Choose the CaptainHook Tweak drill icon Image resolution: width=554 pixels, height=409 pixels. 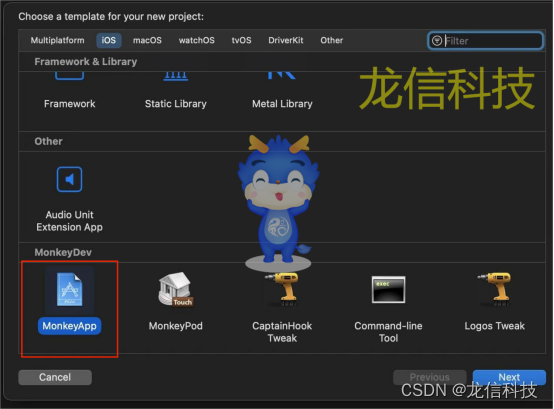point(282,289)
